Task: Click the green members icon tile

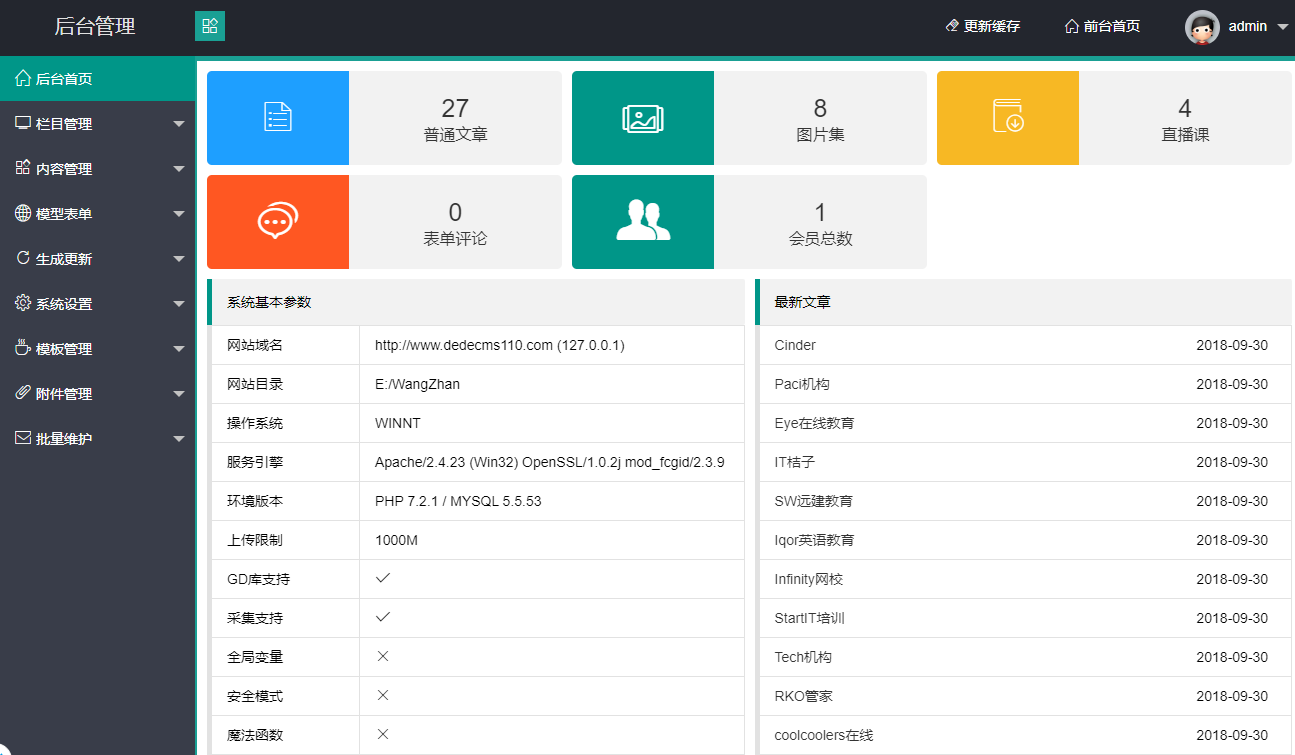Action: (x=643, y=222)
